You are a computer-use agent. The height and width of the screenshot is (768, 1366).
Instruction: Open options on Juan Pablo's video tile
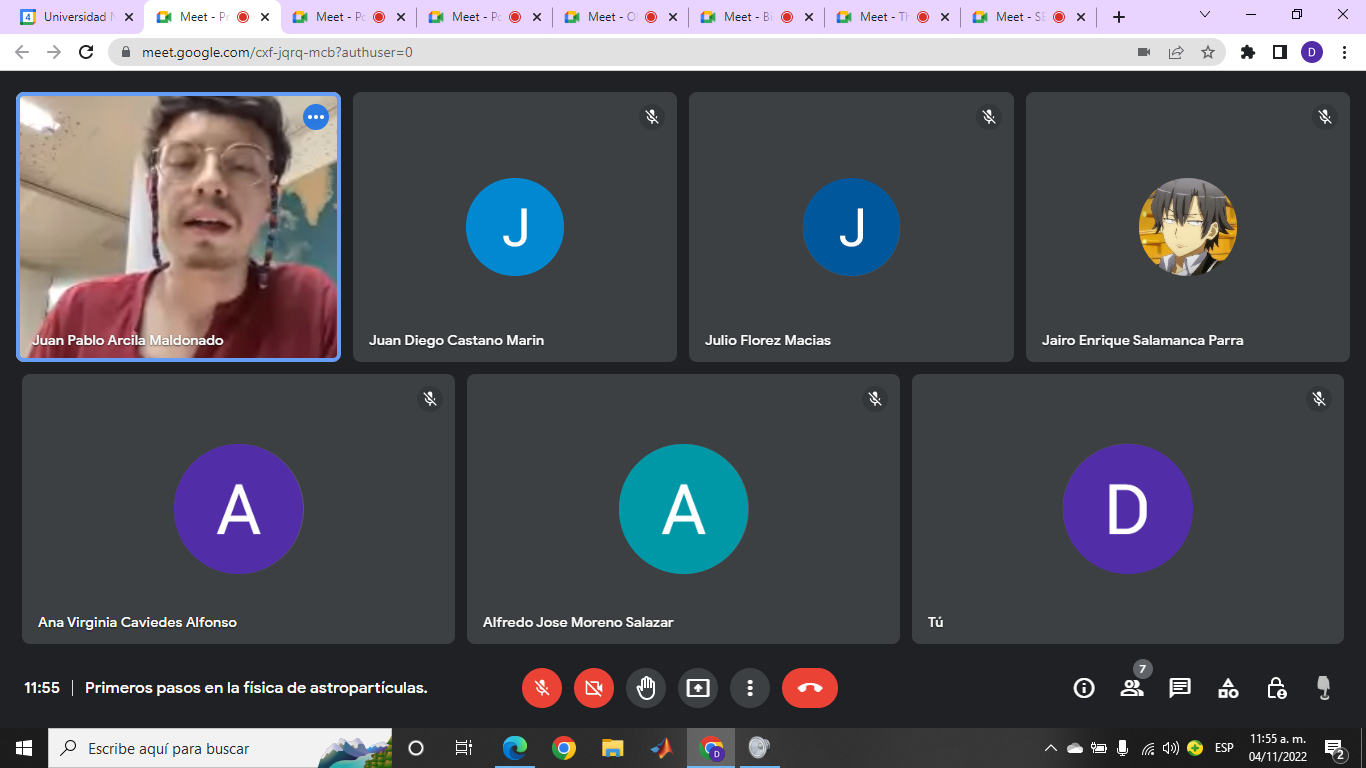[316, 117]
